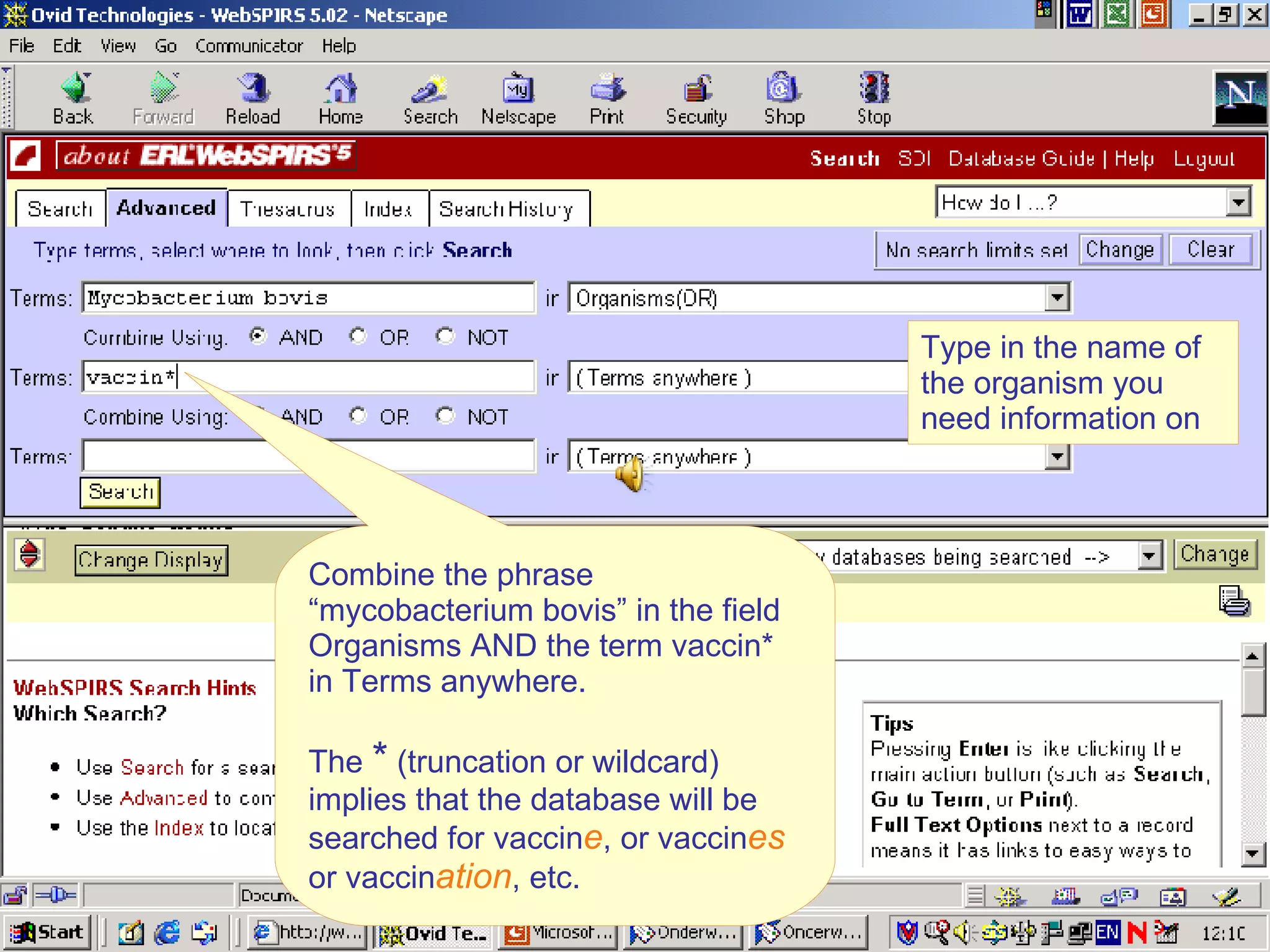Open the Security info icon
The width and height of the screenshot is (1270, 952).
coord(696,99)
